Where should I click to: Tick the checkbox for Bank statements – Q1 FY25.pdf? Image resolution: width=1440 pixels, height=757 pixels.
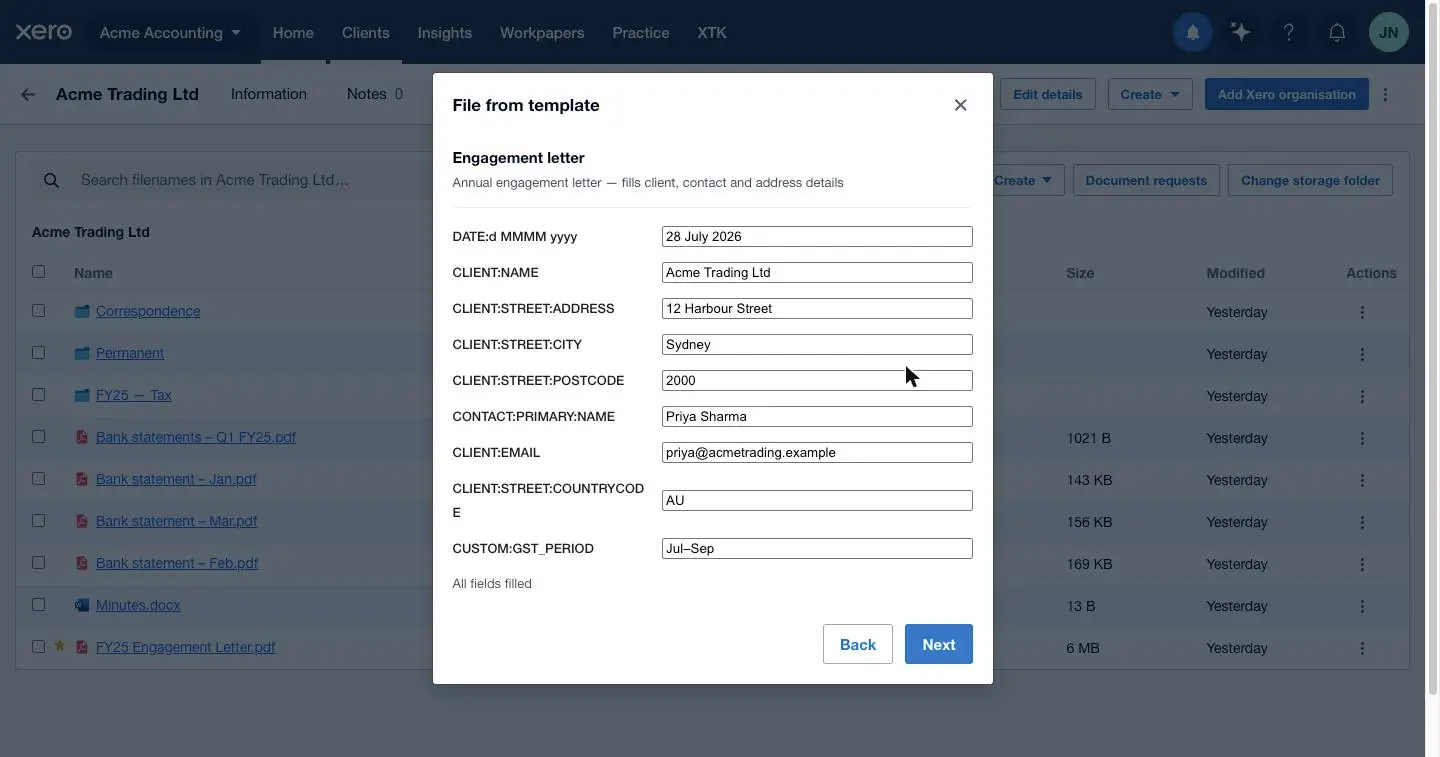click(38, 436)
